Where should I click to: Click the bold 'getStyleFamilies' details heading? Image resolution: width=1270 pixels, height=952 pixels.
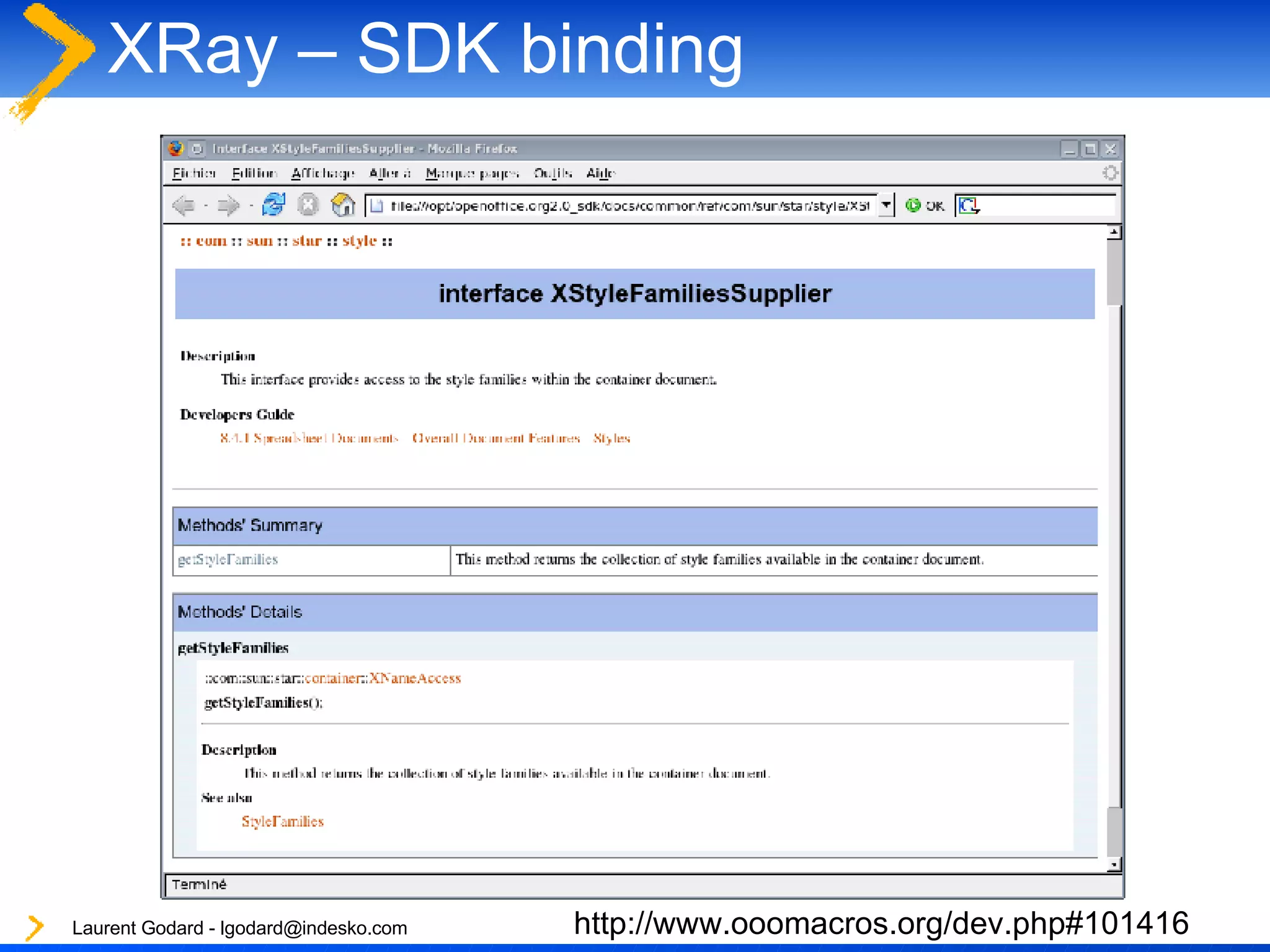pyautogui.click(x=233, y=648)
